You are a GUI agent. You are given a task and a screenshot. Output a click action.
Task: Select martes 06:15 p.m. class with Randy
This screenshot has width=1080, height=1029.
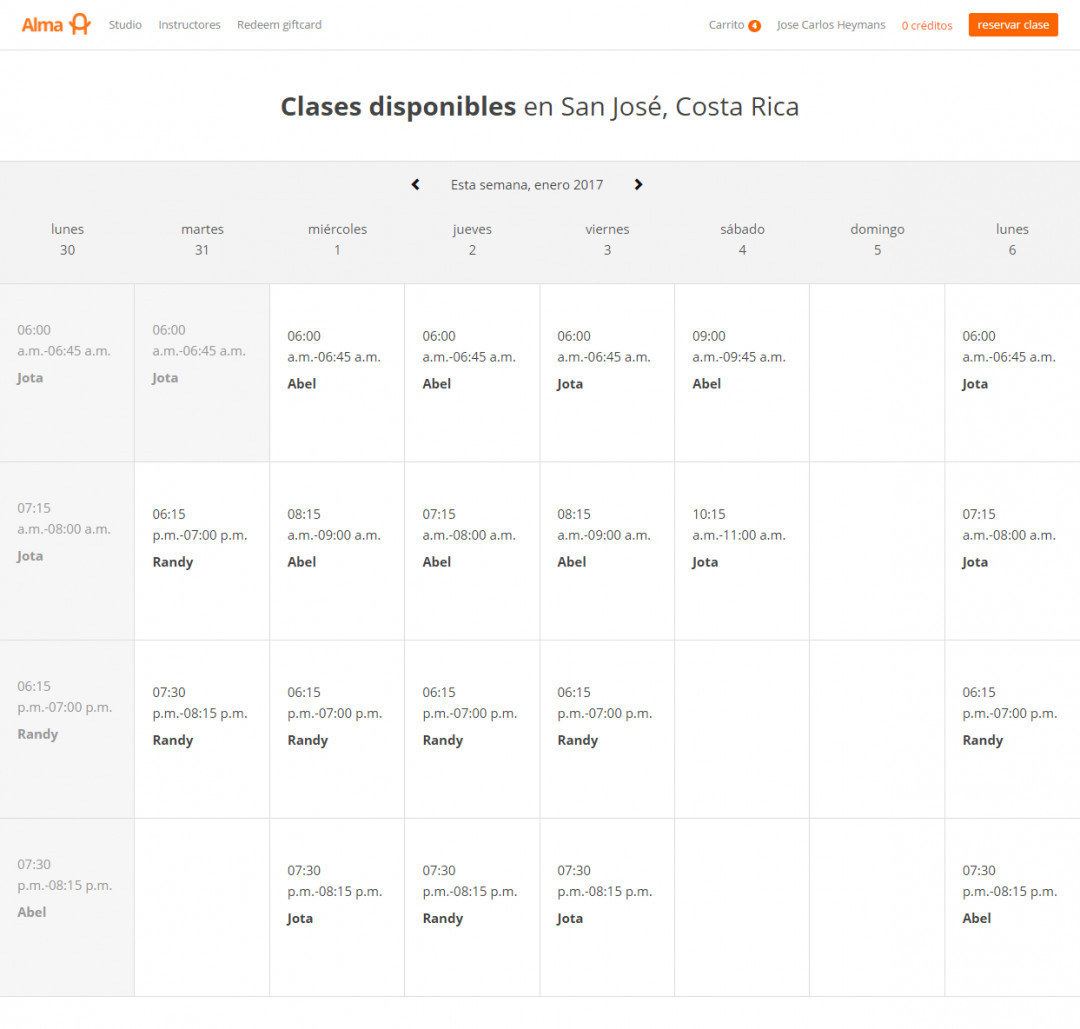coord(202,550)
